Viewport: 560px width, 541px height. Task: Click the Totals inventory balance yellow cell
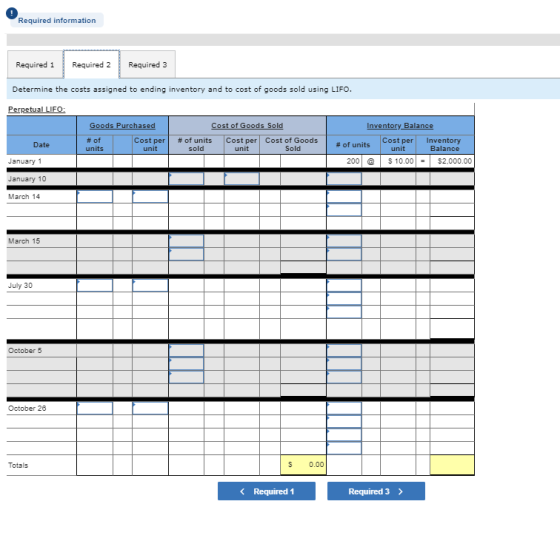click(x=452, y=465)
